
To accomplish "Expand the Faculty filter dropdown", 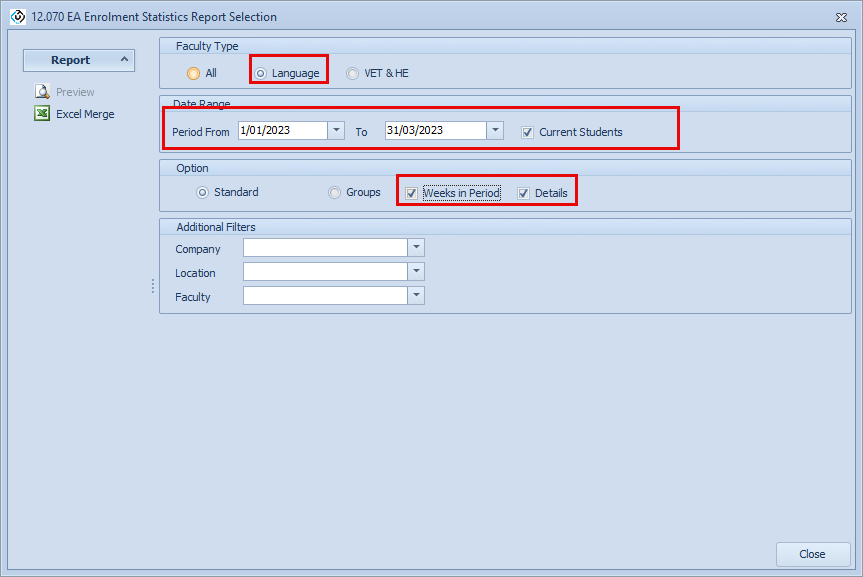I will click(416, 296).
